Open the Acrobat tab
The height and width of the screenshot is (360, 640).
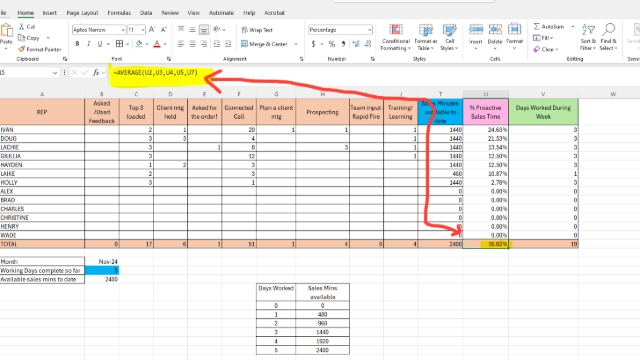coord(274,13)
